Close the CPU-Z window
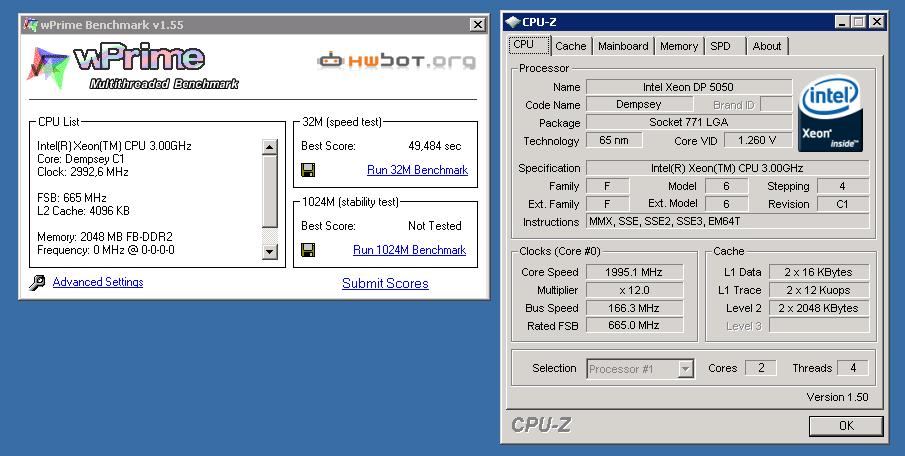Viewport: 905px width, 456px height. (x=876, y=22)
